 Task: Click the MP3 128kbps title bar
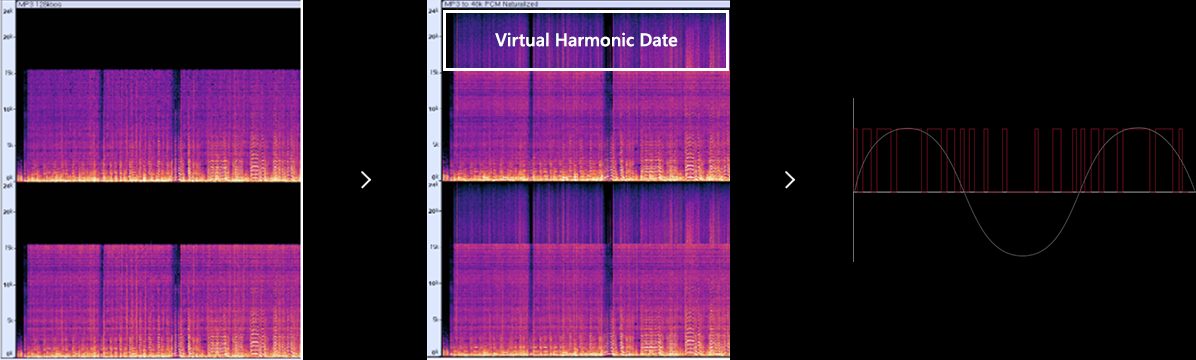[159, 4]
